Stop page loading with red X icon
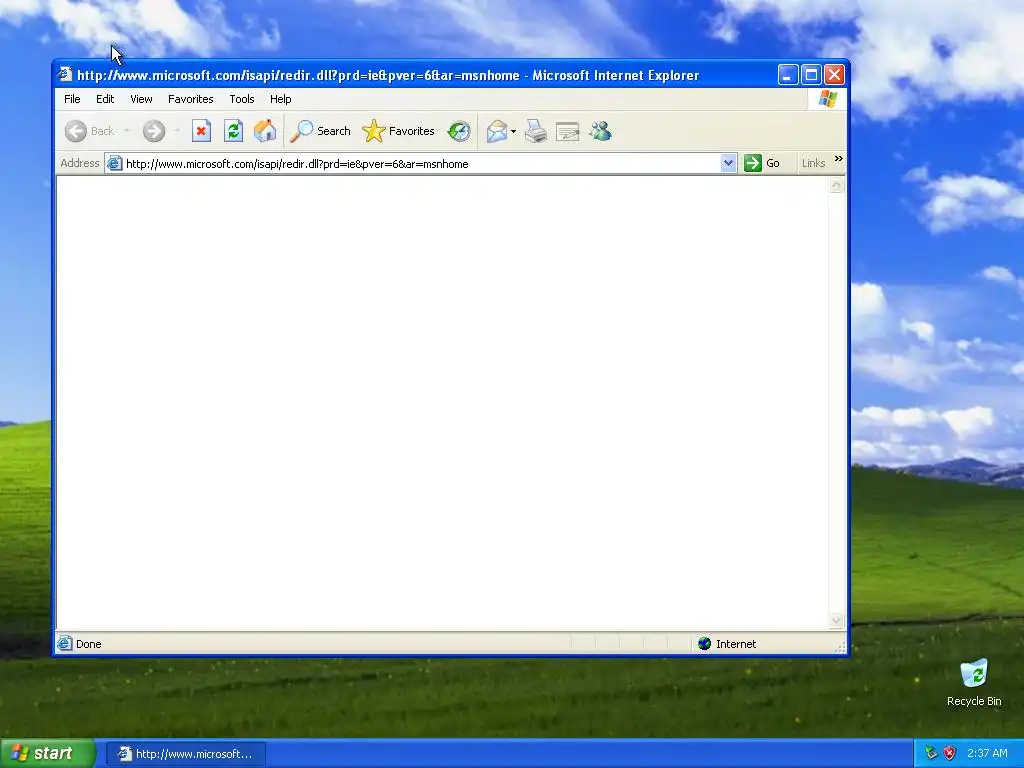 (x=201, y=131)
